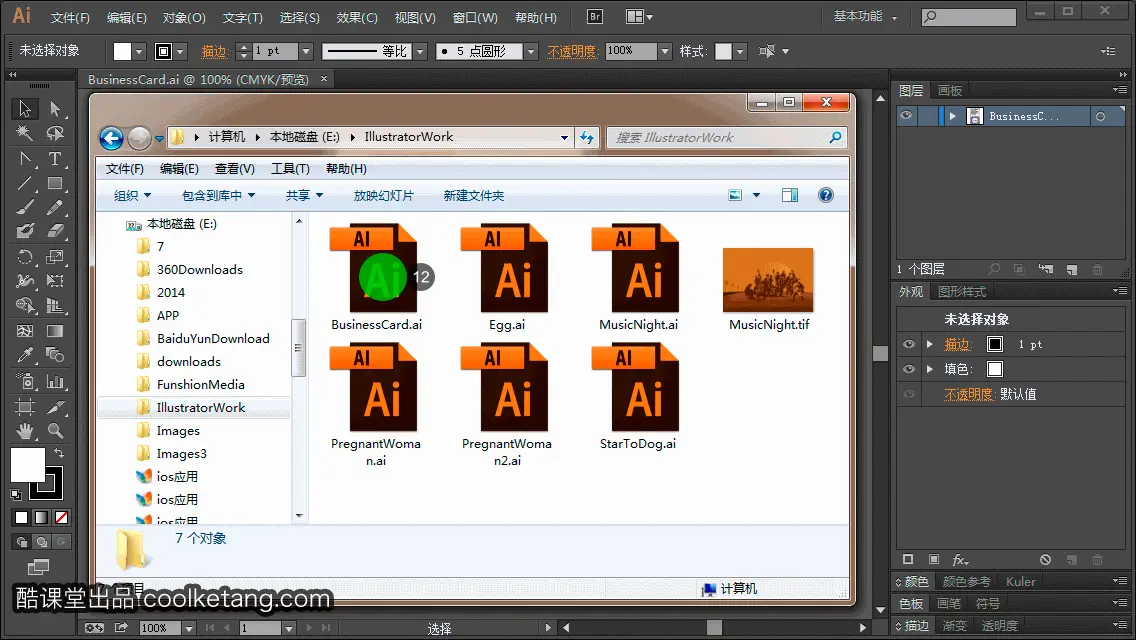Click the 不透明度 link in Appearance panel
The height and width of the screenshot is (640, 1136).
pos(968,394)
